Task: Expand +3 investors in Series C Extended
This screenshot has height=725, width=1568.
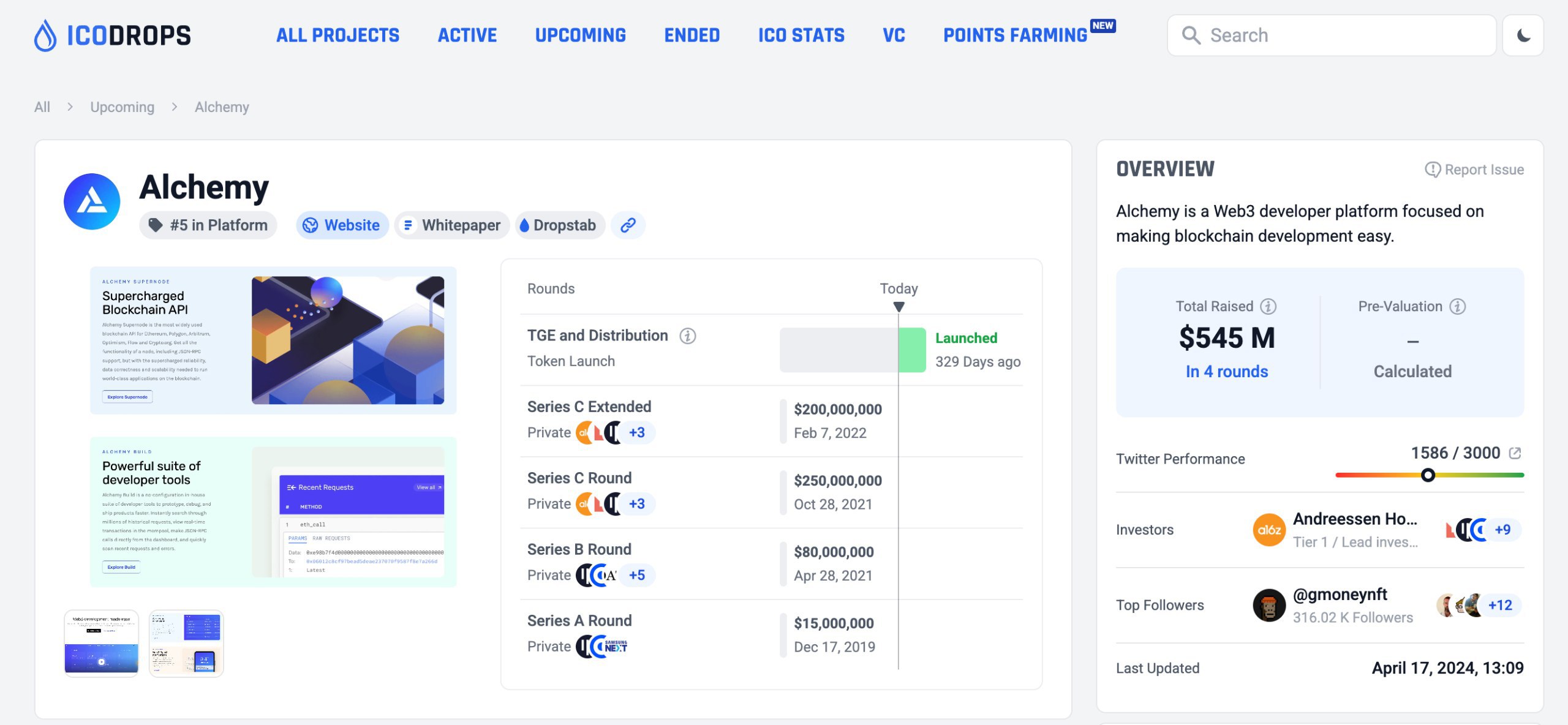Action: [x=637, y=433]
